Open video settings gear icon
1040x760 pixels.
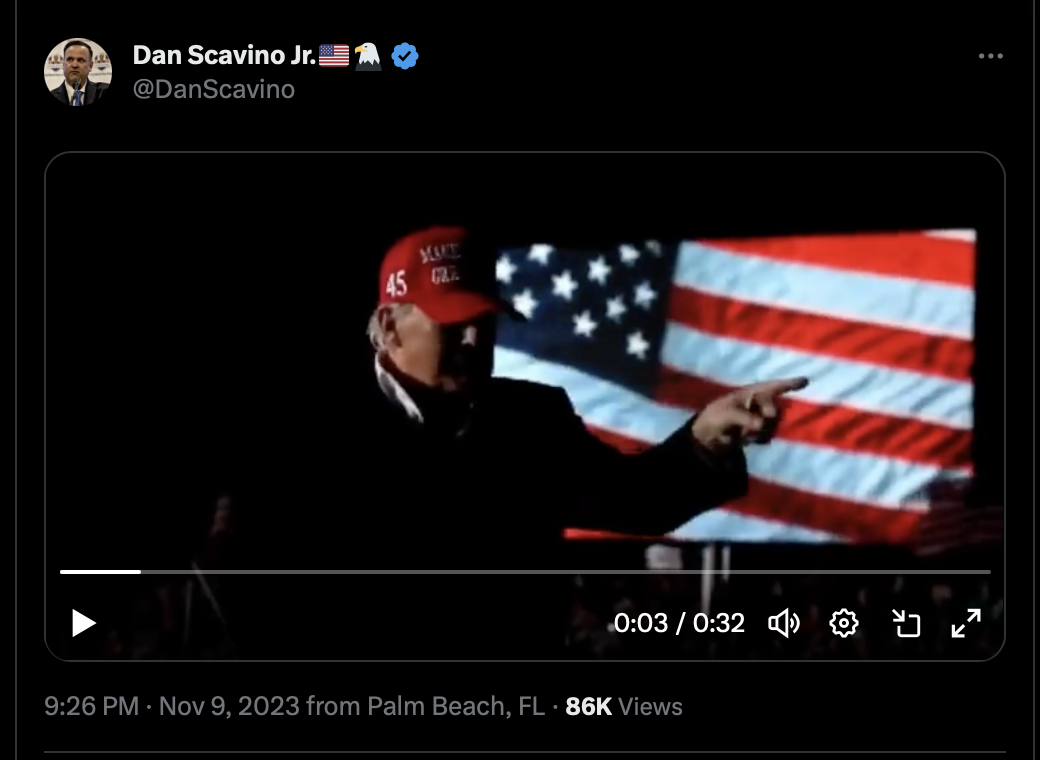(x=844, y=623)
